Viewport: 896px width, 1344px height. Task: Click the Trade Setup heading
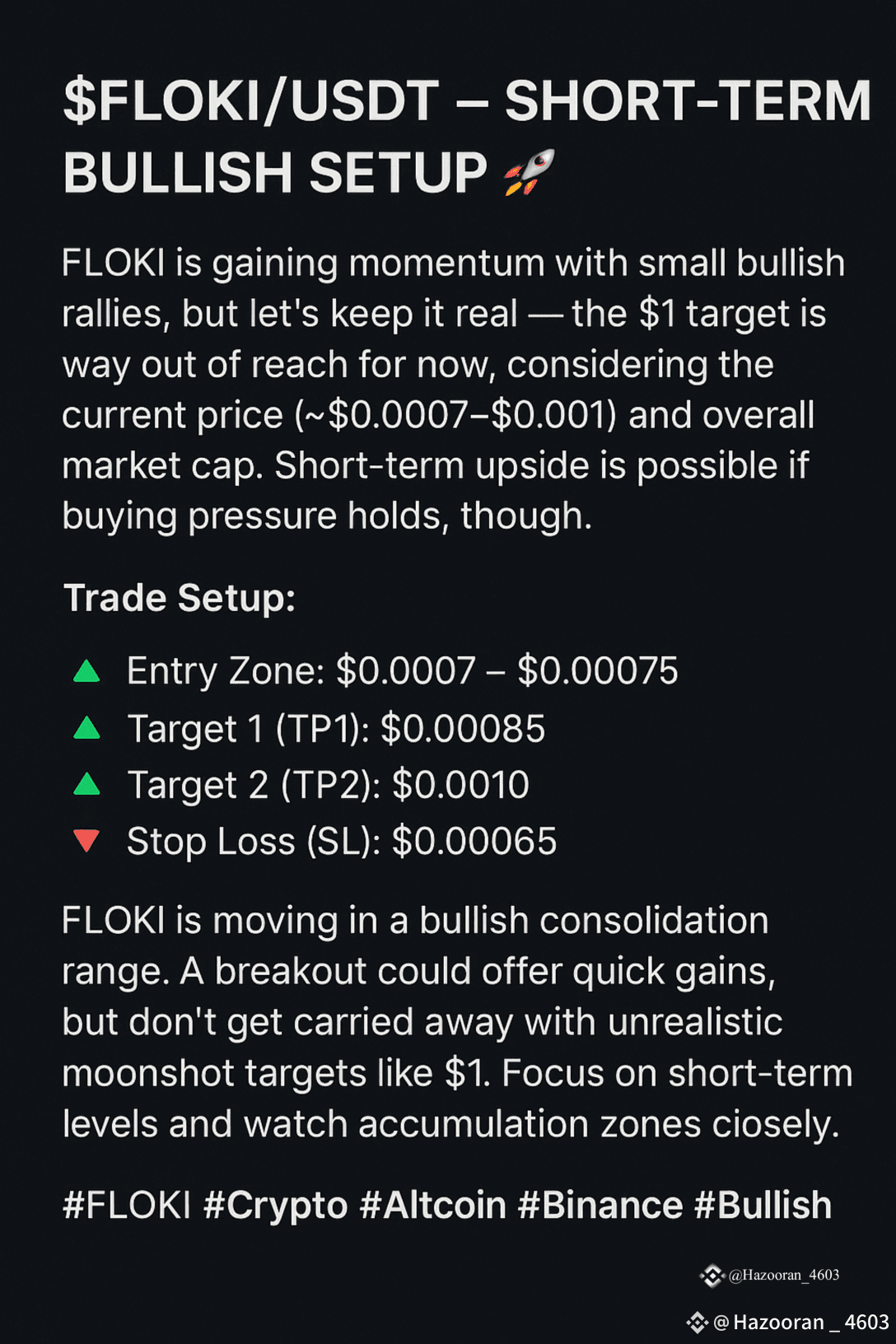point(180,598)
